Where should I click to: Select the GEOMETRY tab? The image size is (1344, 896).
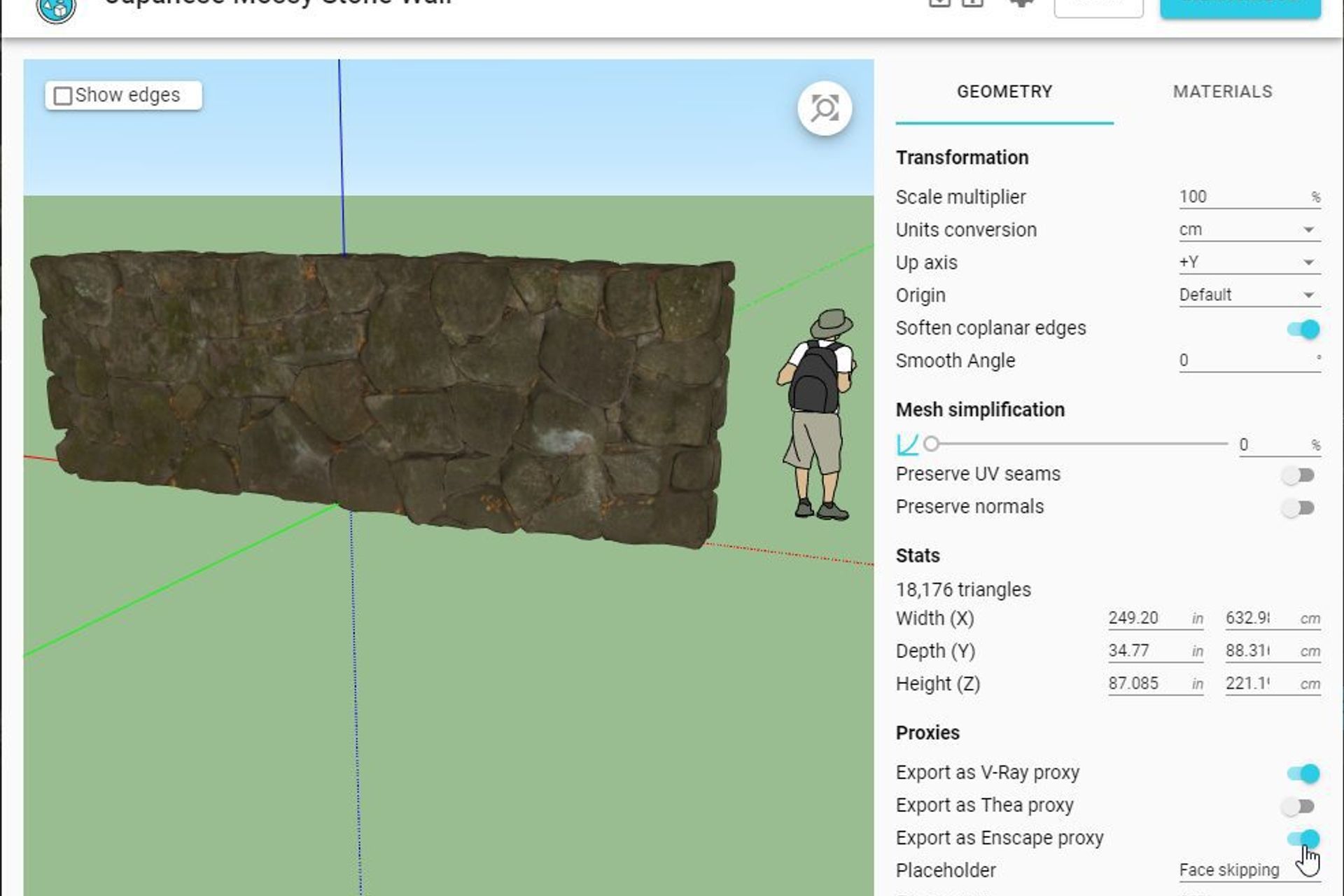pyautogui.click(x=1004, y=91)
